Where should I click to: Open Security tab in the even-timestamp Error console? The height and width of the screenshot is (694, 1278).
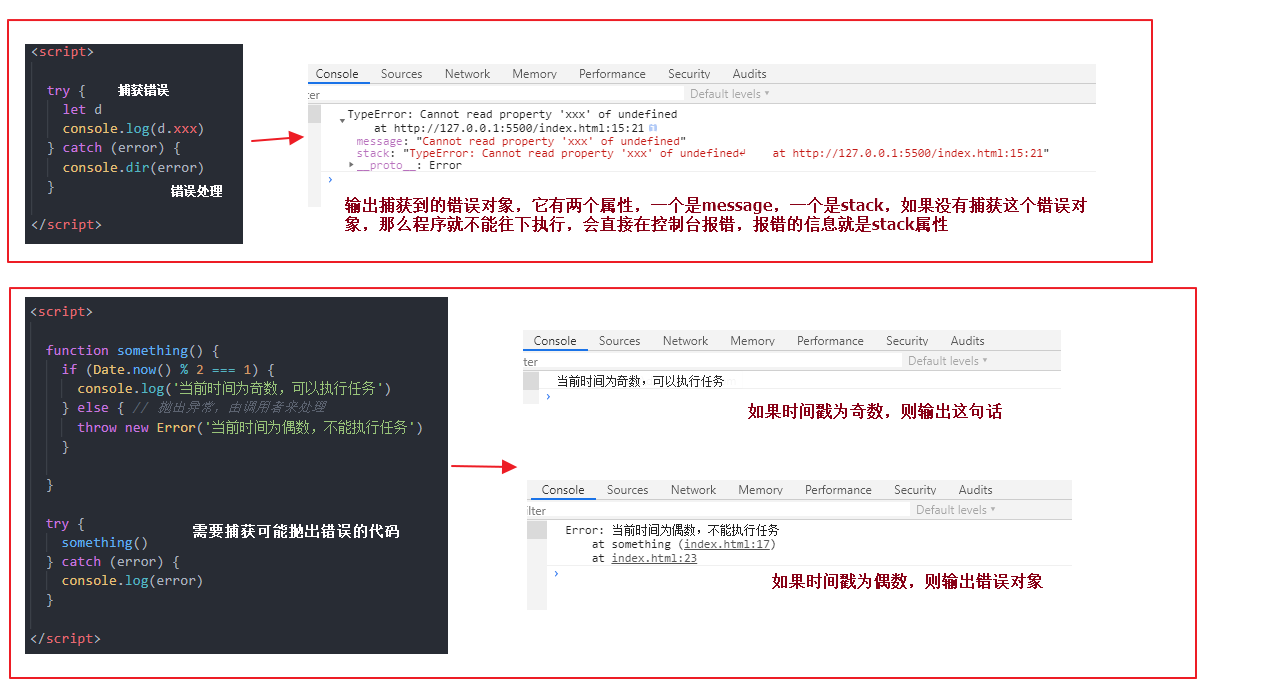pos(915,490)
